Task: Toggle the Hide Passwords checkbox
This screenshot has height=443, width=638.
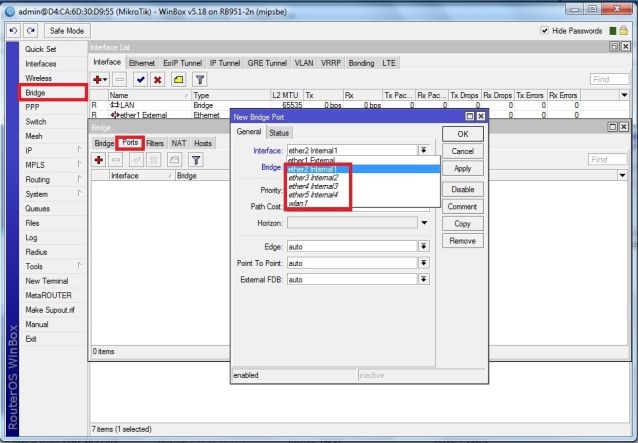Action: pyautogui.click(x=544, y=31)
